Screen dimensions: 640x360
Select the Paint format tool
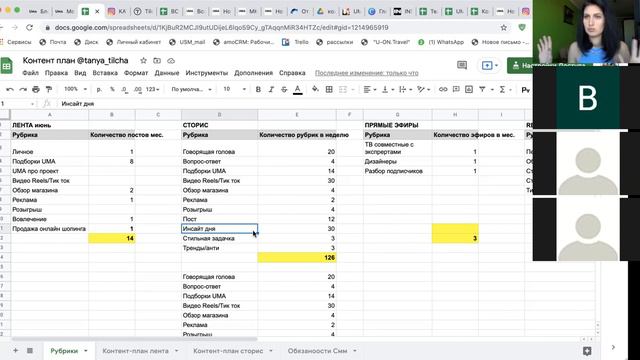coord(49,89)
